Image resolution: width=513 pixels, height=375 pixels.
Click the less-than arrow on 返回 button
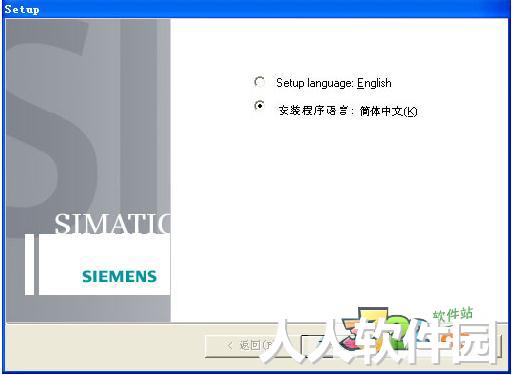(x=229, y=346)
